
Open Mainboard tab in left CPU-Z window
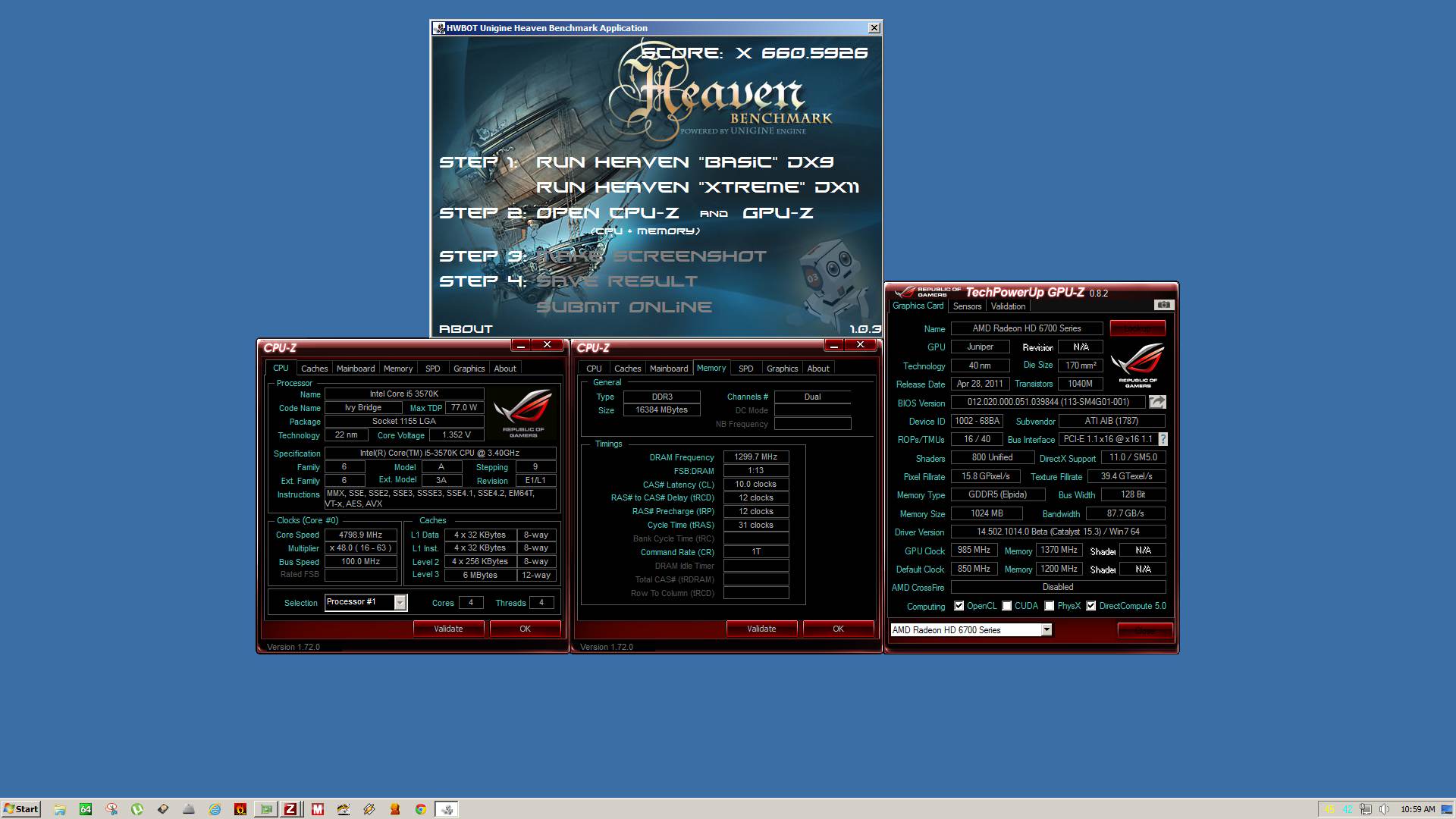[356, 369]
